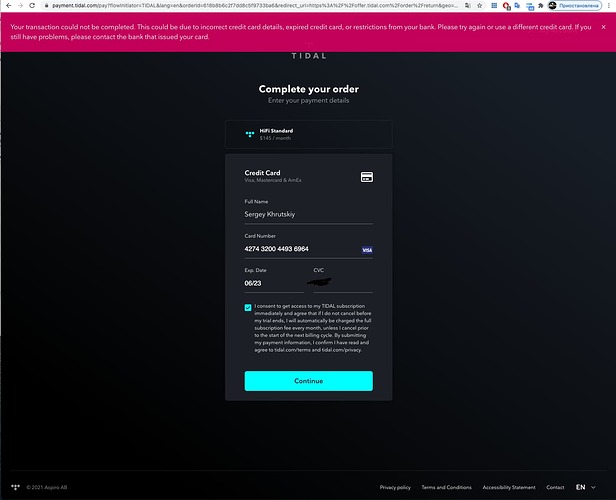
Task: Open the Privacy policy link
Action: coord(395,487)
